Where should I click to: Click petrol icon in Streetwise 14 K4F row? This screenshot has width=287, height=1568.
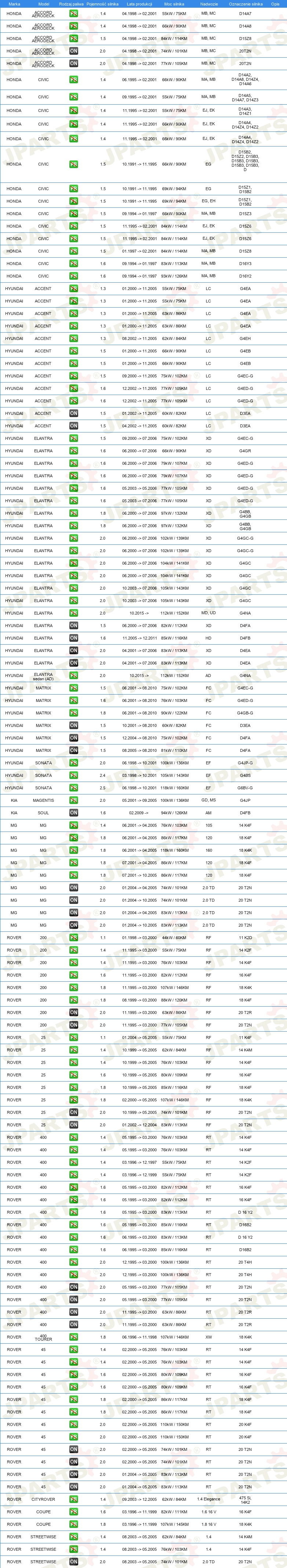tap(73, 1549)
